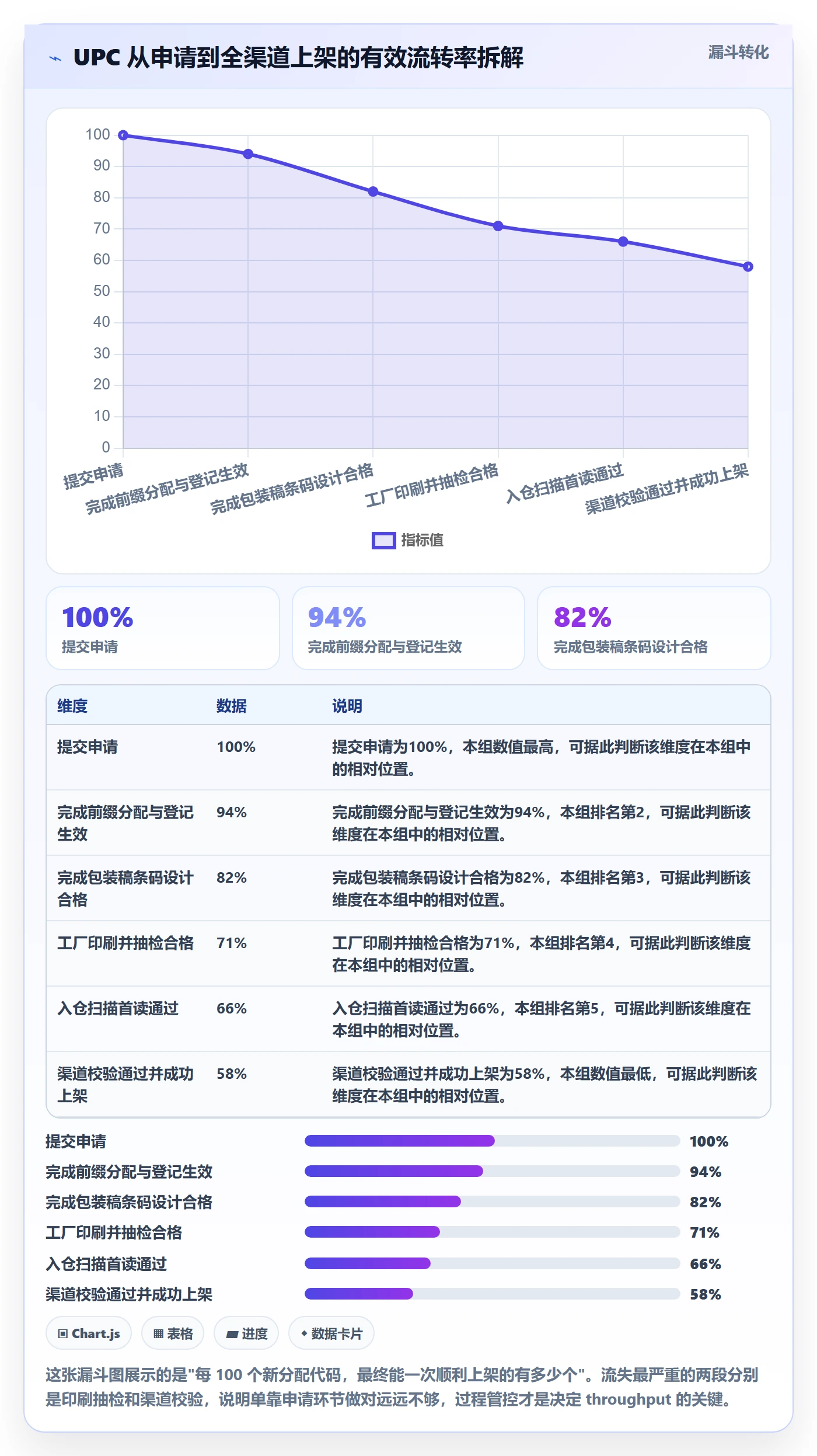Click the 66% table cell

coord(232,1008)
